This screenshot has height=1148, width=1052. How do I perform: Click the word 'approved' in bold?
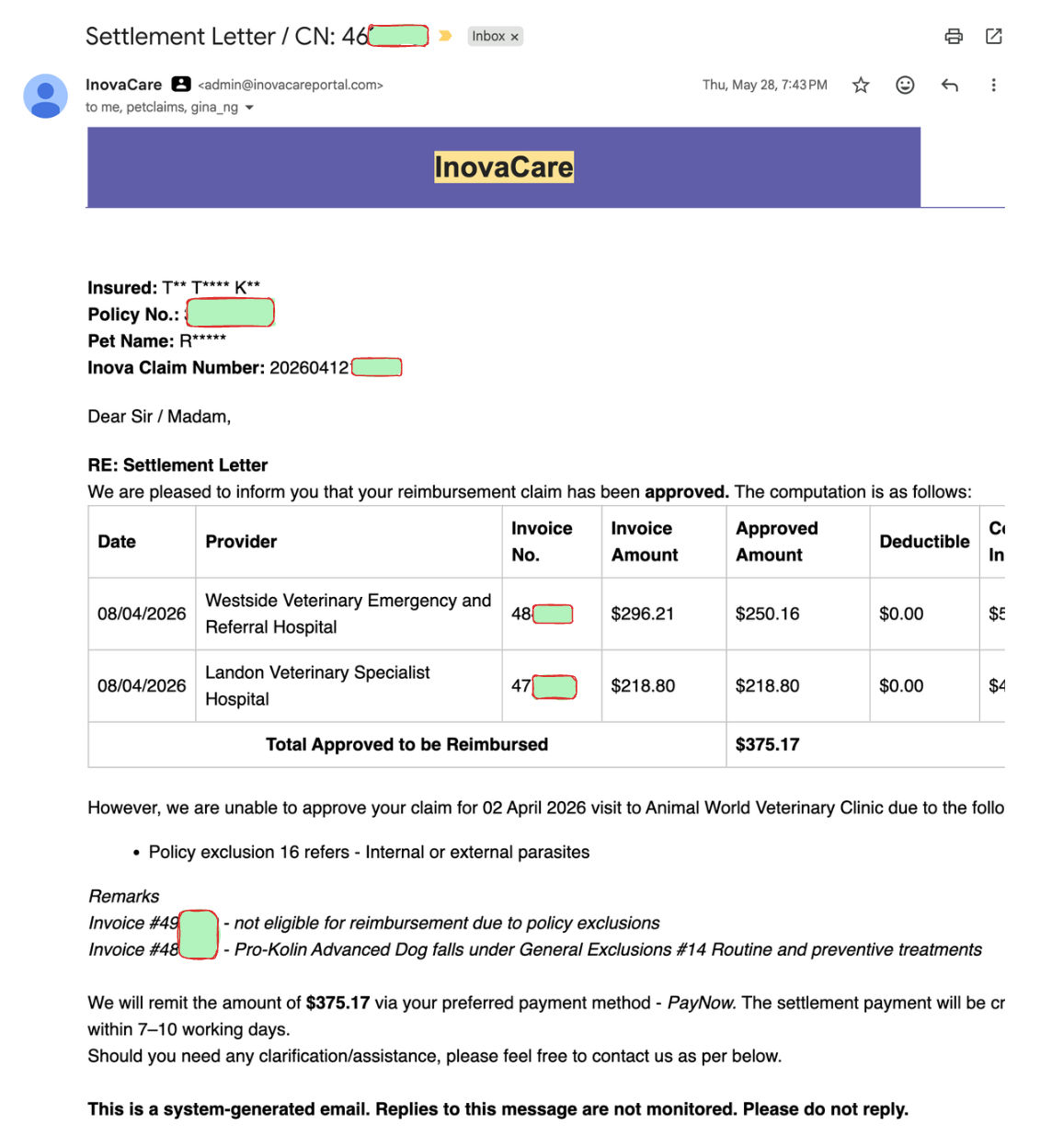pos(686,492)
